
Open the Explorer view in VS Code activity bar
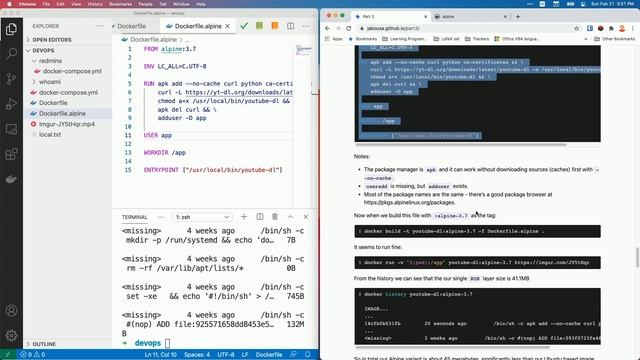coord(11,29)
